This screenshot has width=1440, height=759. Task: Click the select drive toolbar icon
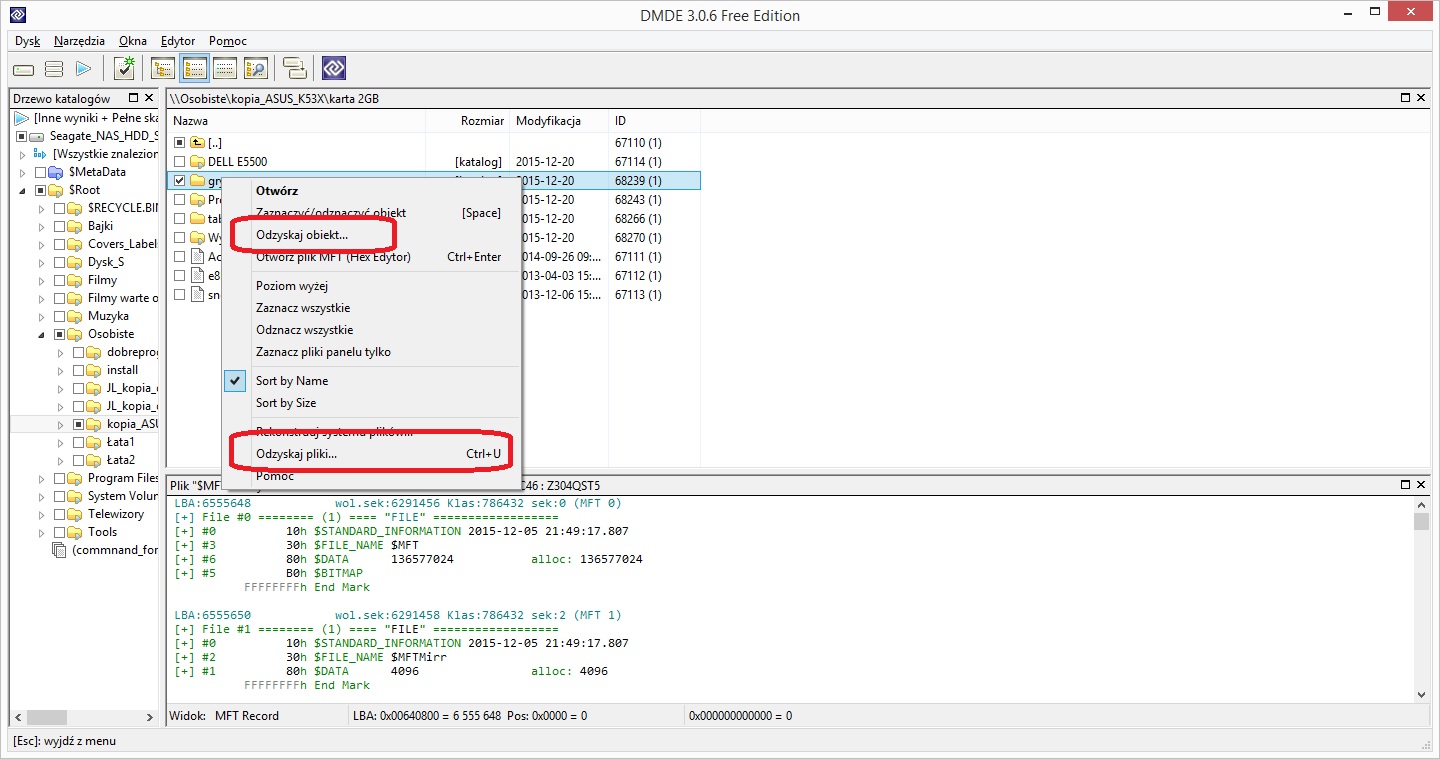click(x=24, y=69)
